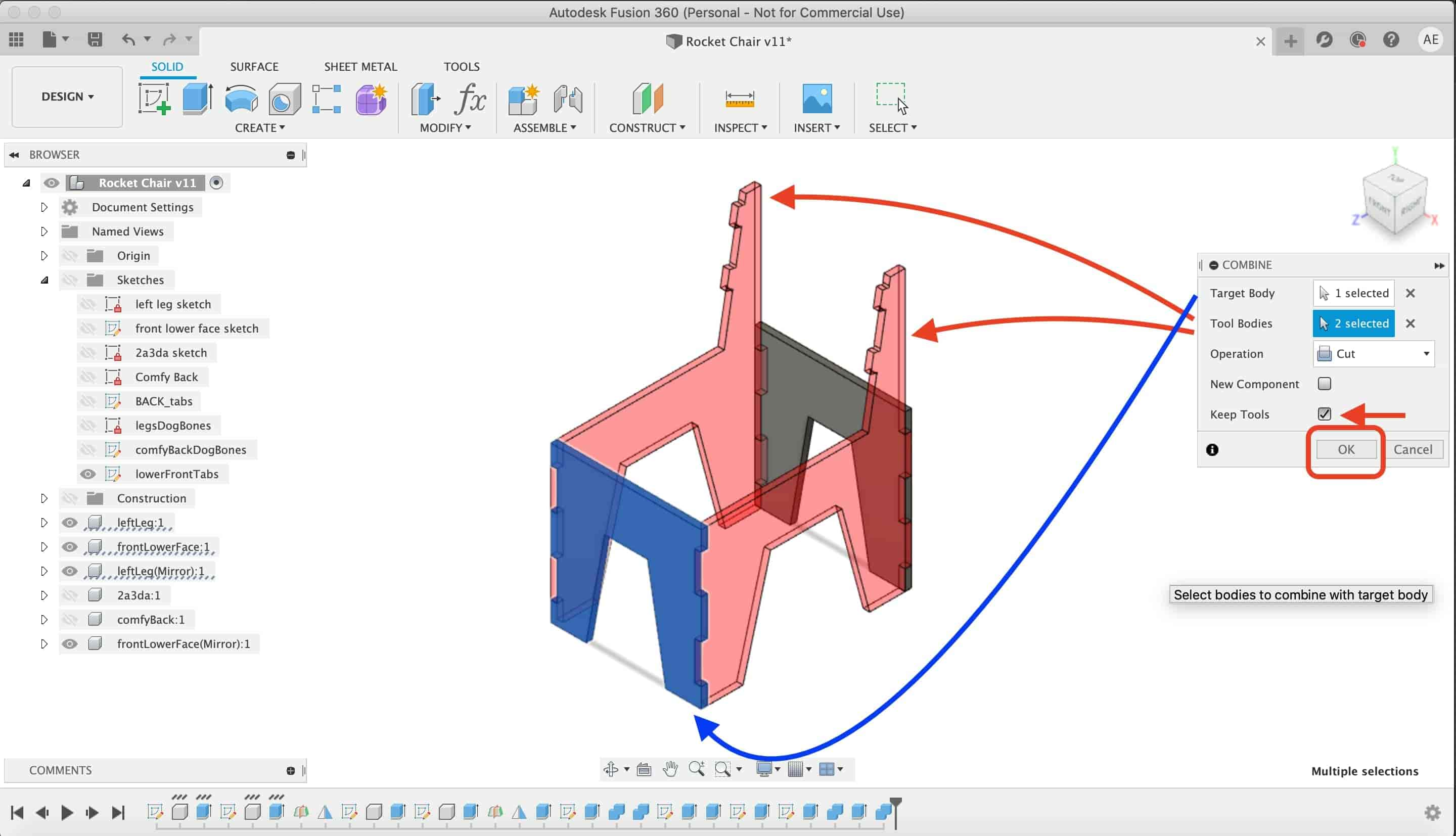
Task: Clear the Tool Bodies selection
Action: pos(1410,323)
